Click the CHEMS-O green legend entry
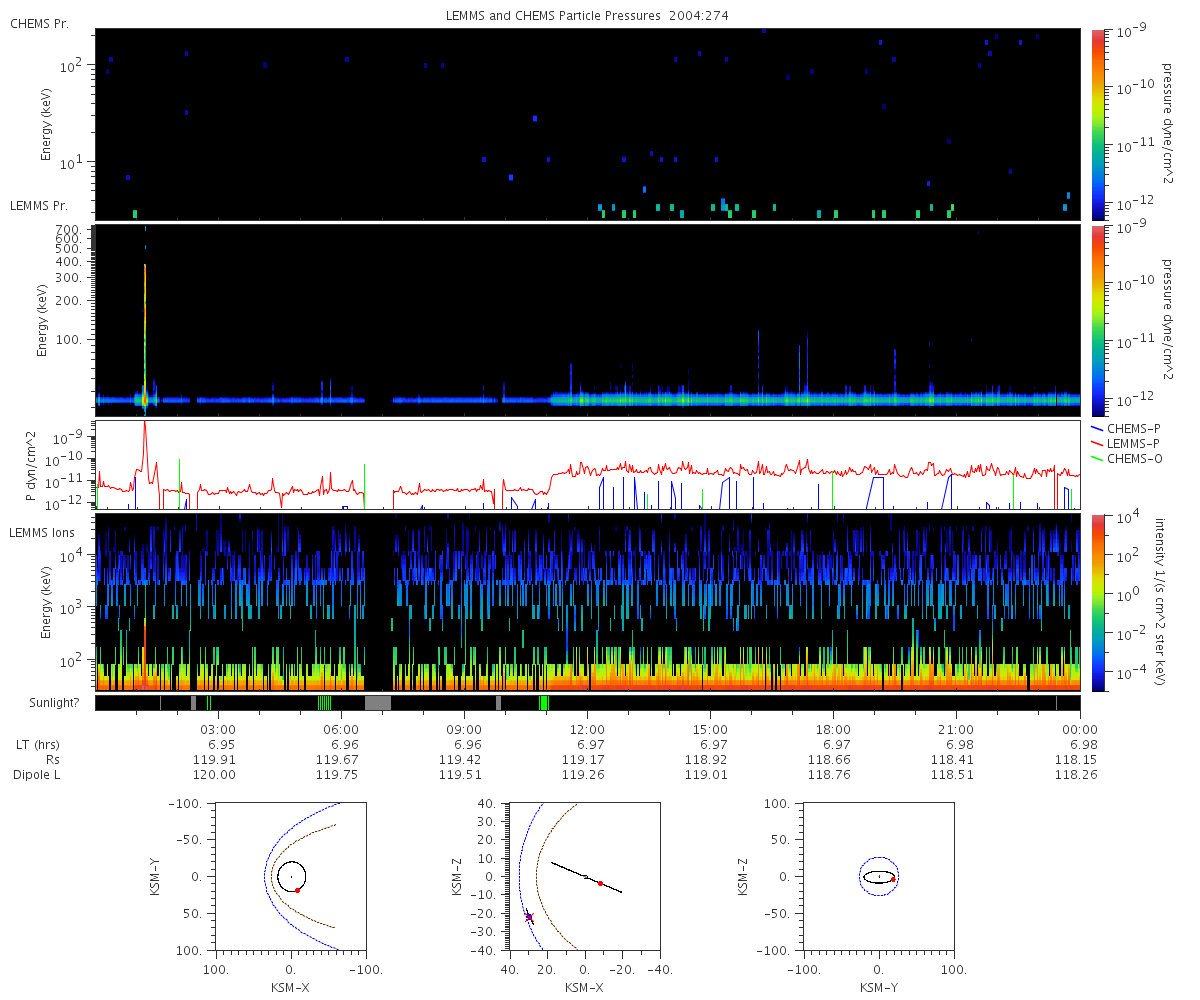Viewport: 1200px width, 1000px height. pyautogui.click(x=1128, y=458)
